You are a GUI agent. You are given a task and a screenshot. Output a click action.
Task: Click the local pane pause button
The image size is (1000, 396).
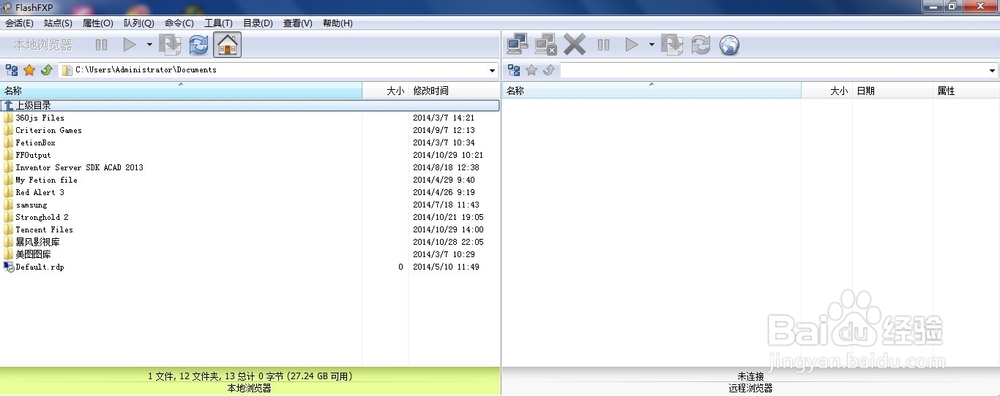pos(101,45)
